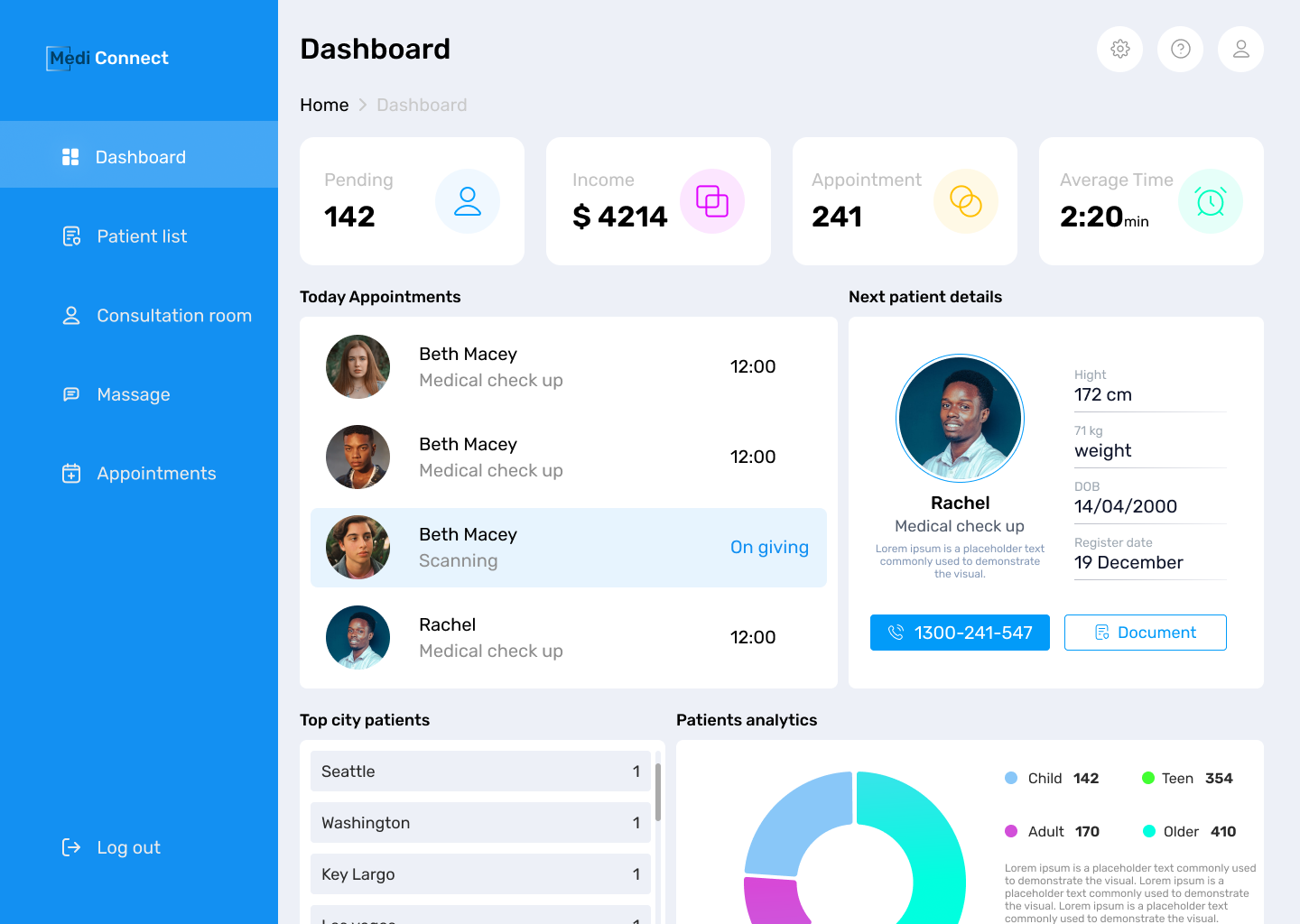Click the Today Appointments heading

click(x=380, y=297)
